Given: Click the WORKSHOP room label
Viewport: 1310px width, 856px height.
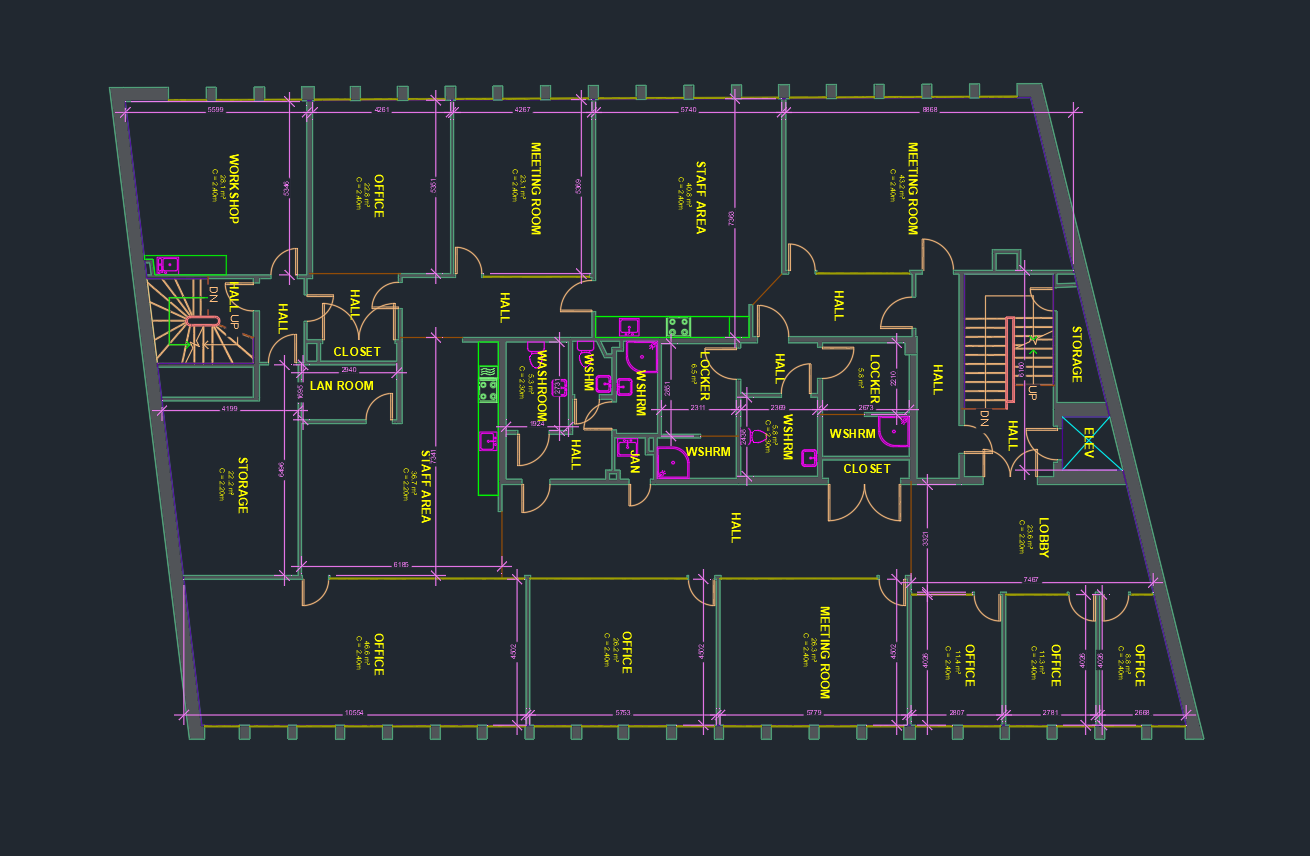Looking at the screenshot, I should pyautogui.click(x=234, y=188).
